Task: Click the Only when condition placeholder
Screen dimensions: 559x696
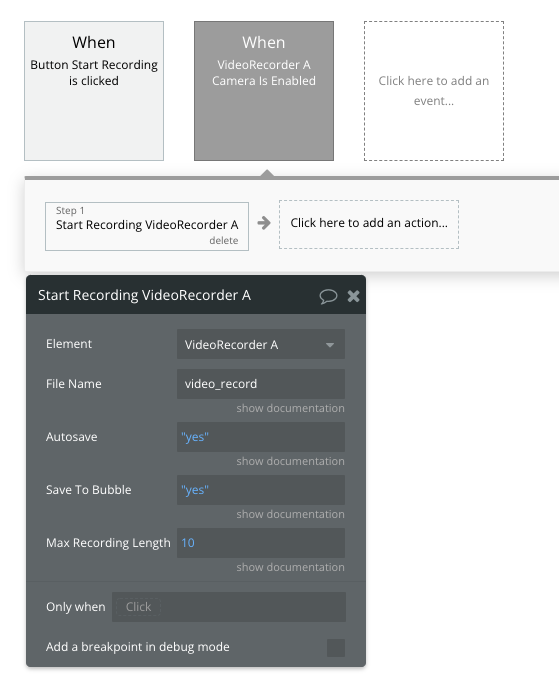Action: pos(138,607)
